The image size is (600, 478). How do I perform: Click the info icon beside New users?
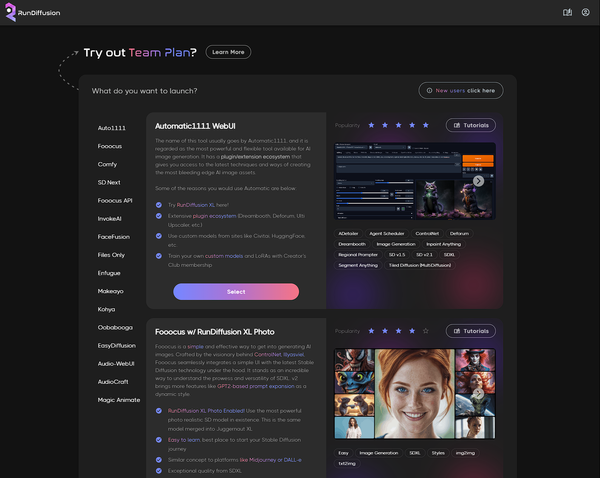[428, 90]
